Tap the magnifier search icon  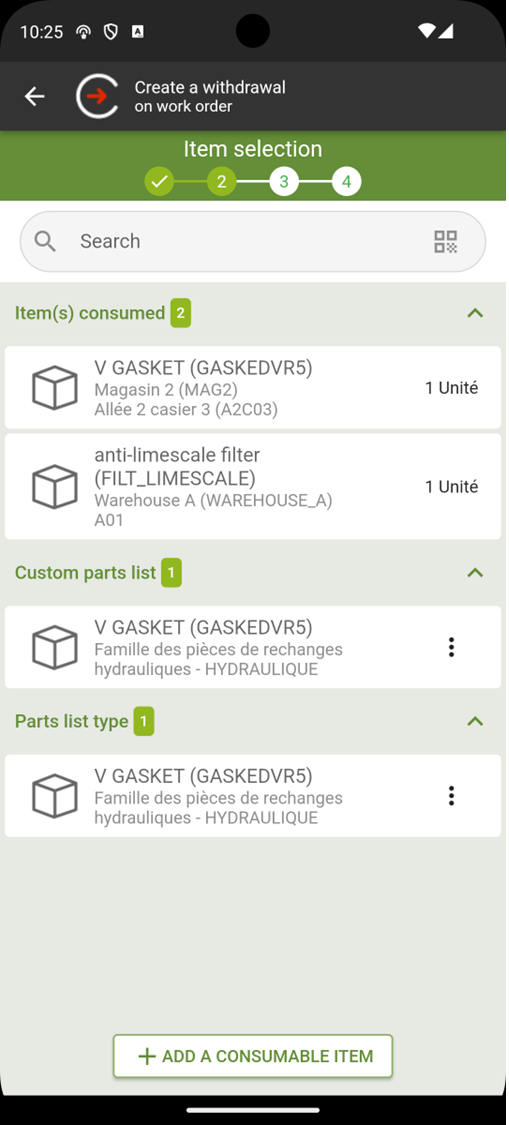pos(45,242)
